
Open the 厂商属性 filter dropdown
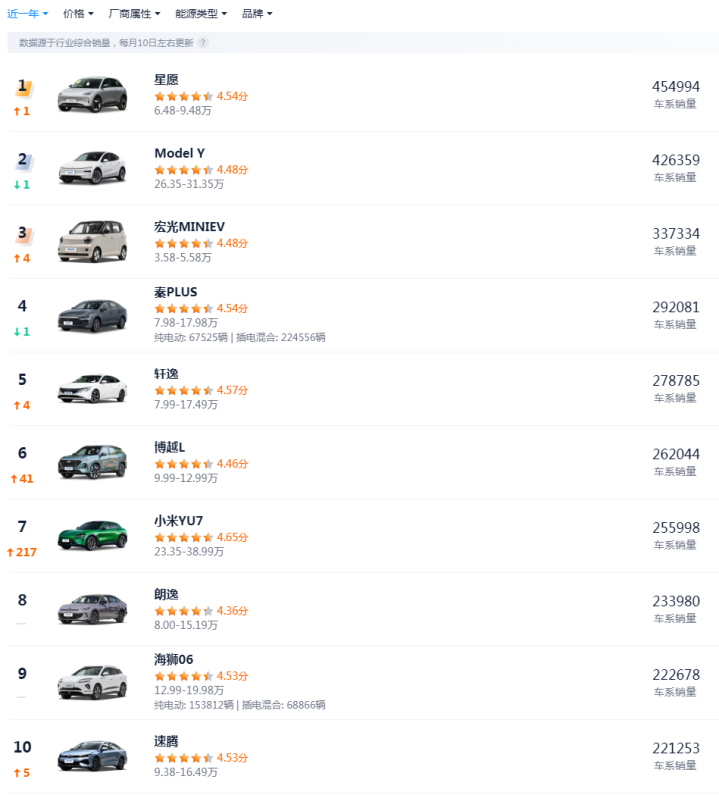coord(134,14)
